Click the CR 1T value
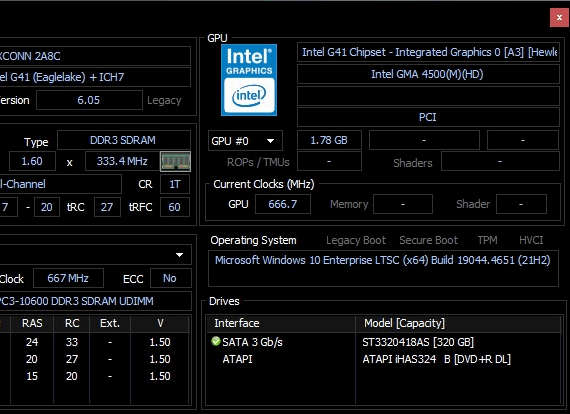The height and width of the screenshot is (414, 570). pos(175,184)
